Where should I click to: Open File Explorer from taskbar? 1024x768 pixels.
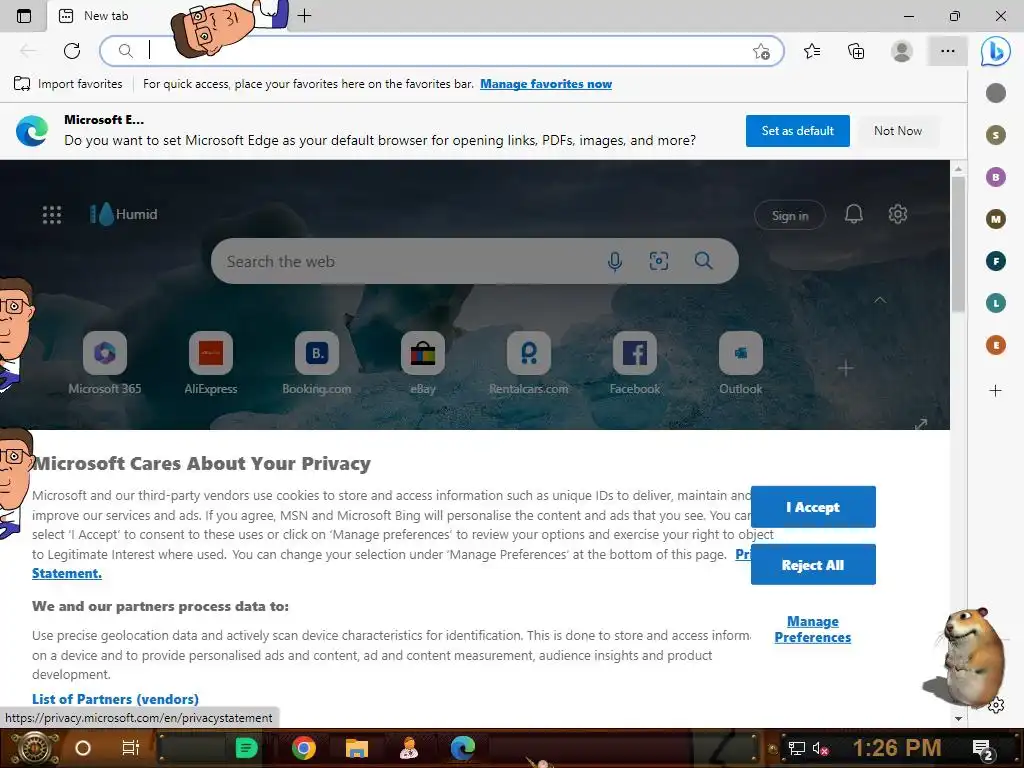(x=357, y=748)
